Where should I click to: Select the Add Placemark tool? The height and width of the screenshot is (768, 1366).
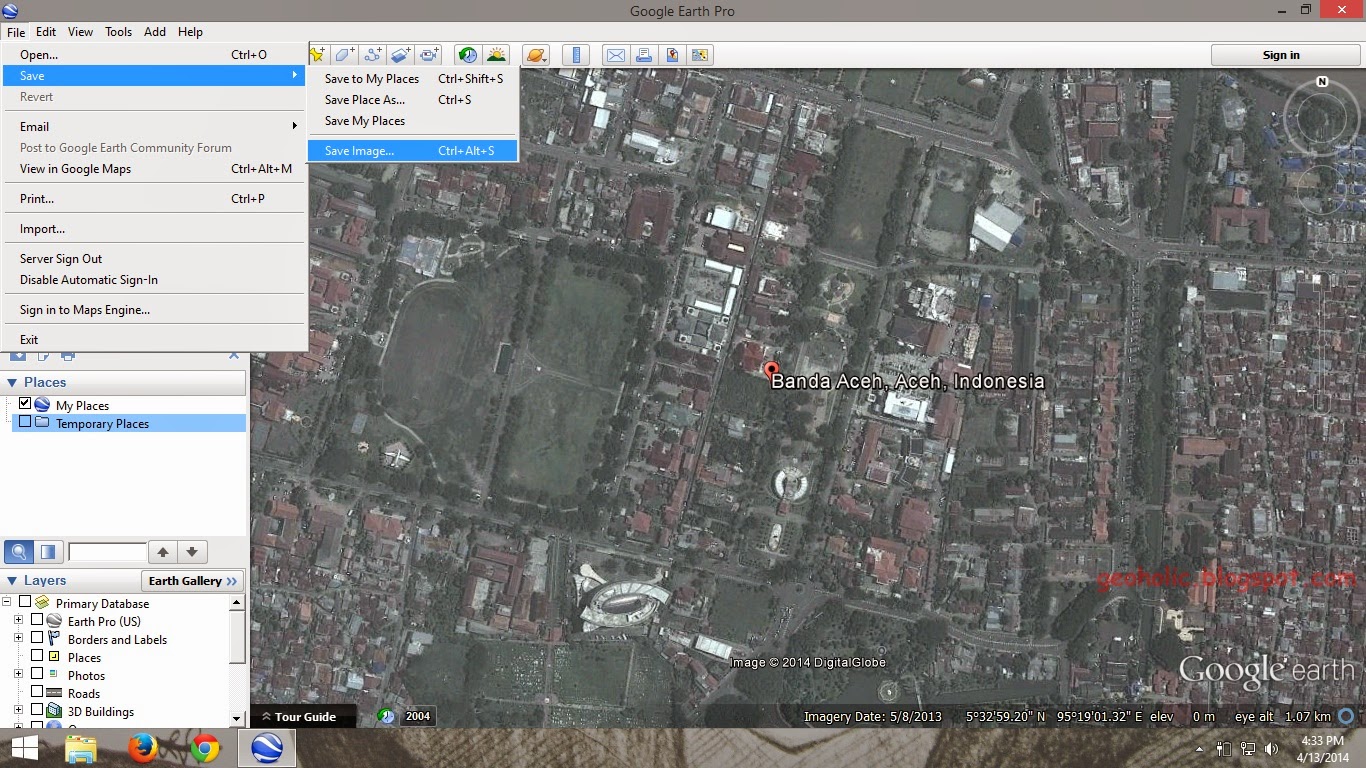point(317,54)
